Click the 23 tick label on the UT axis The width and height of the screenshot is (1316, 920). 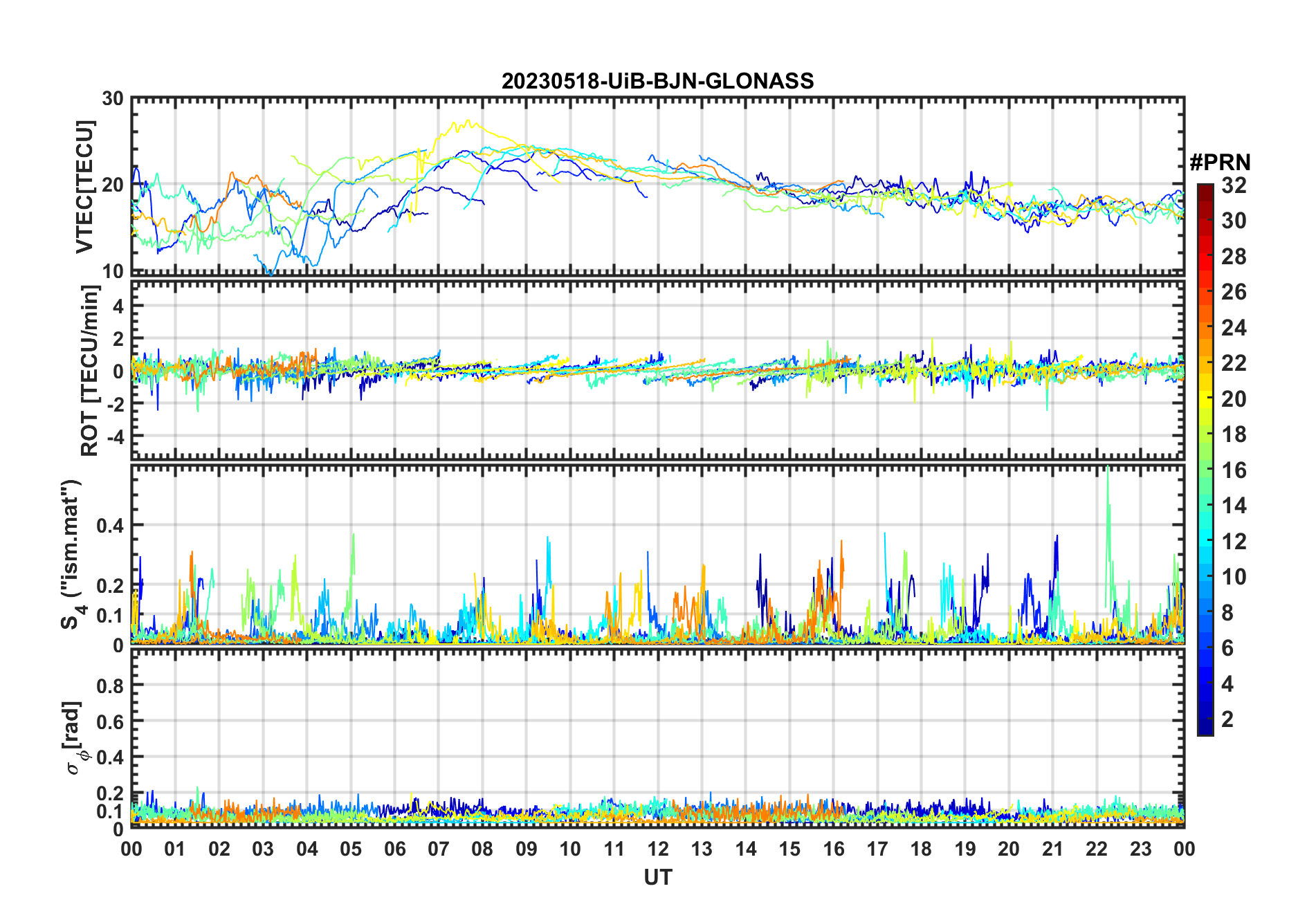[1140, 849]
